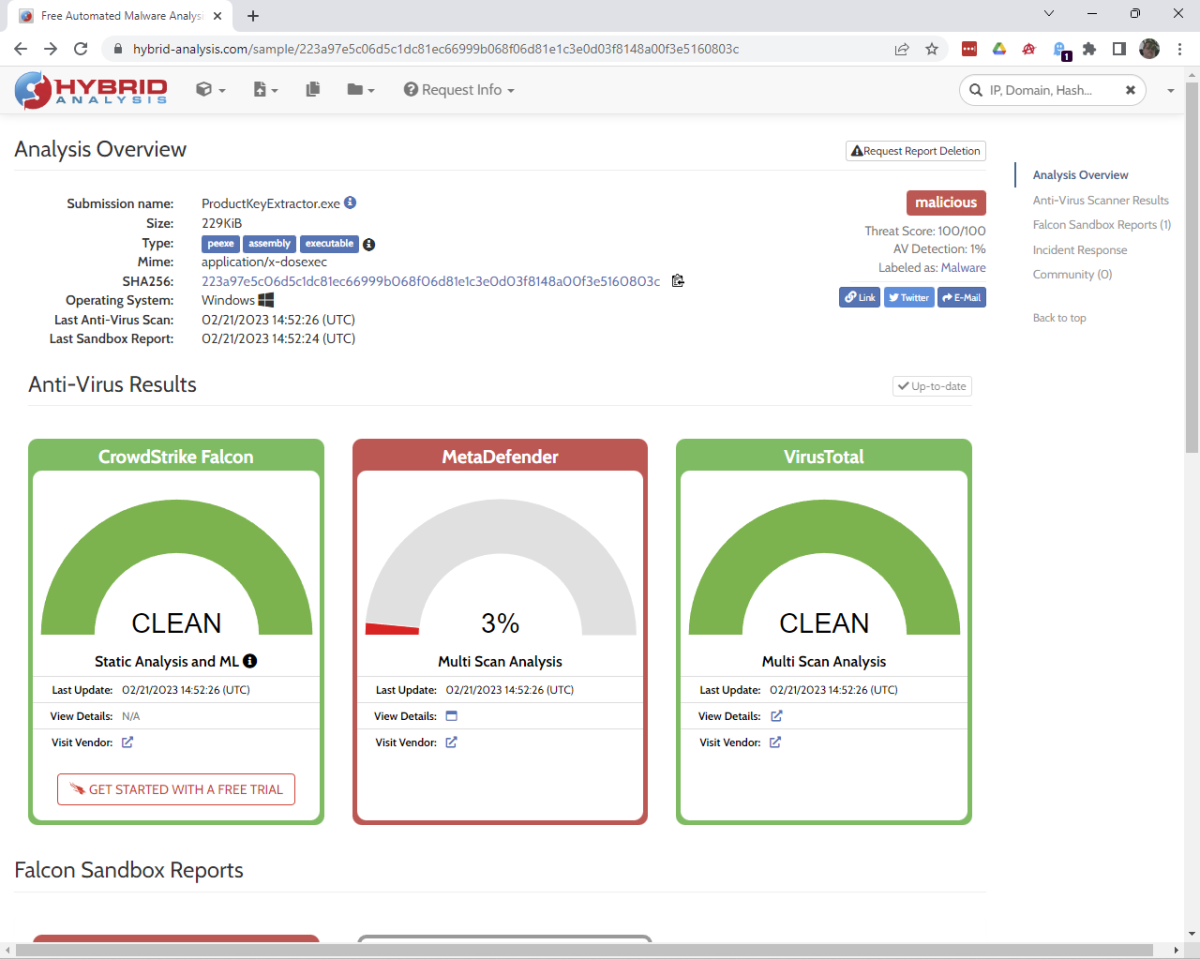Open the red password manager extension
This screenshot has height=960, width=1200.
point(969,48)
